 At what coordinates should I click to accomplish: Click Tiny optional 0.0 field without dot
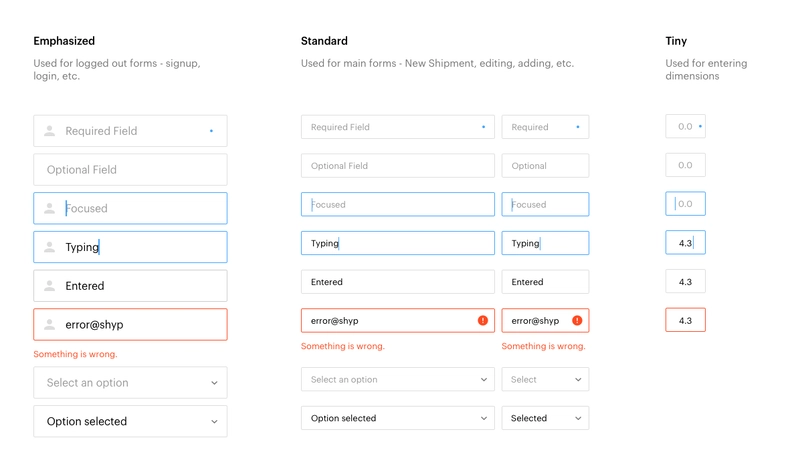pyautogui.click(x=686, y=165)
